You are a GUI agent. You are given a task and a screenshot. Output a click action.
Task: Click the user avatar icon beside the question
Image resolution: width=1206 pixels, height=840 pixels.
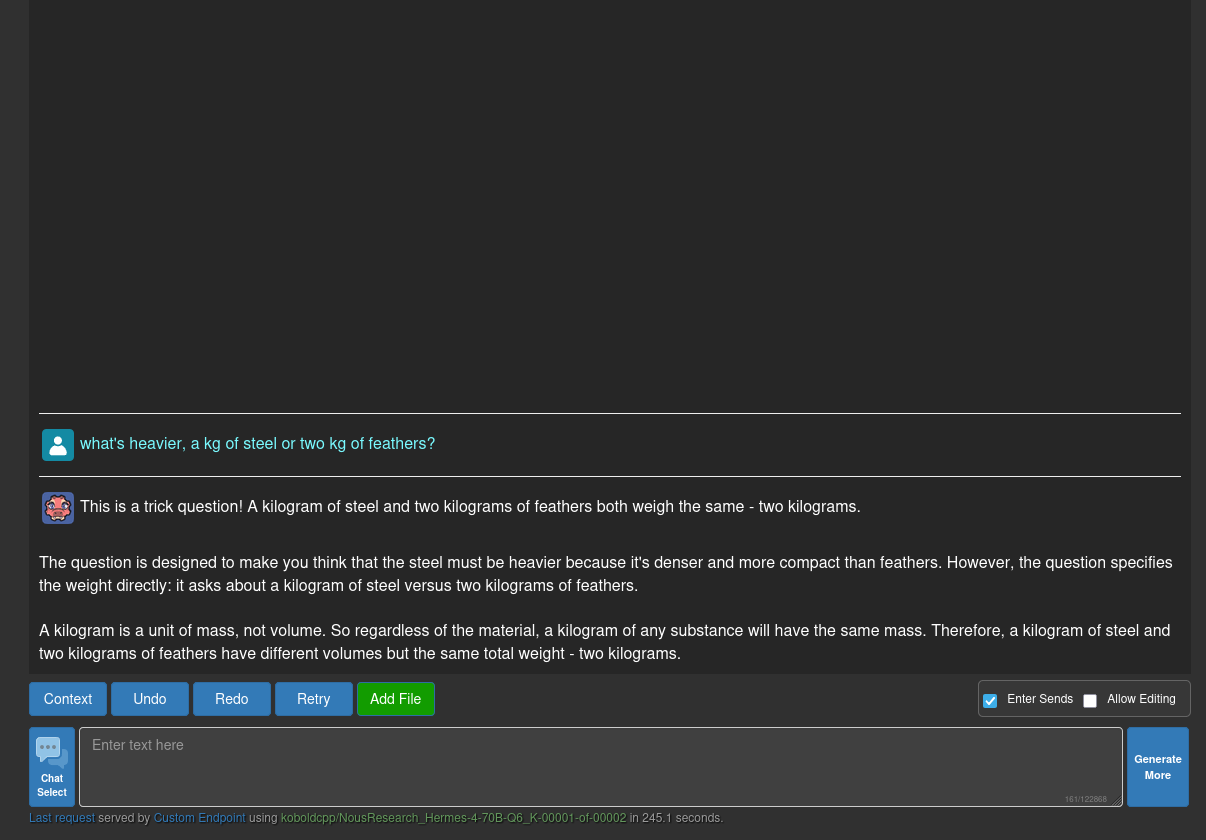click(58, 444)
